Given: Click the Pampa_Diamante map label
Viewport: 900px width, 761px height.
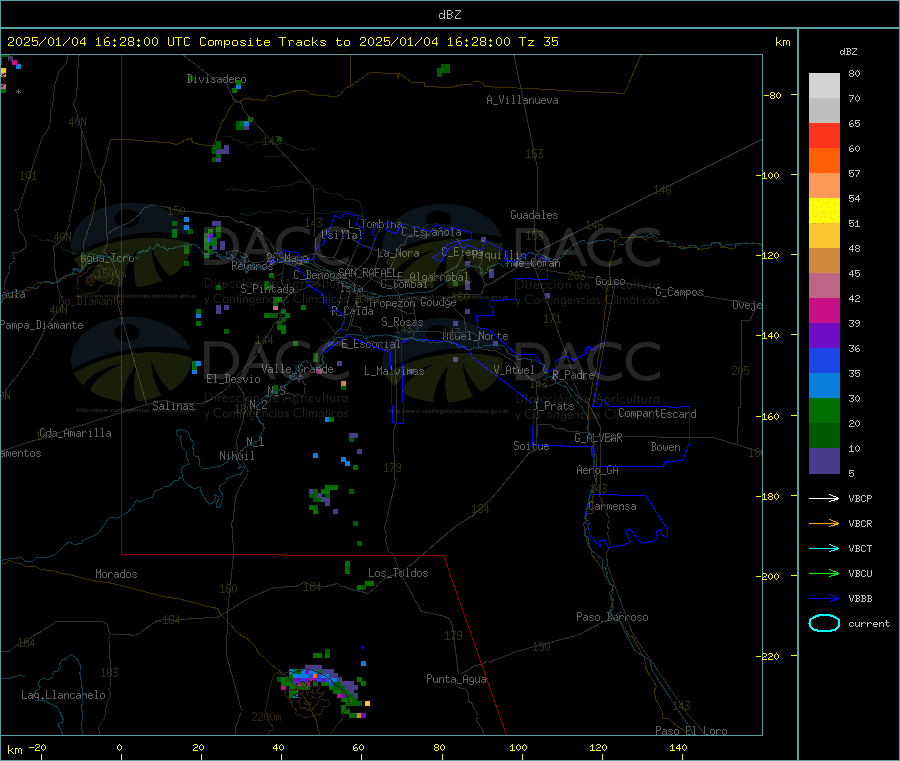Looking at the screenshot, I should (41, 325).
